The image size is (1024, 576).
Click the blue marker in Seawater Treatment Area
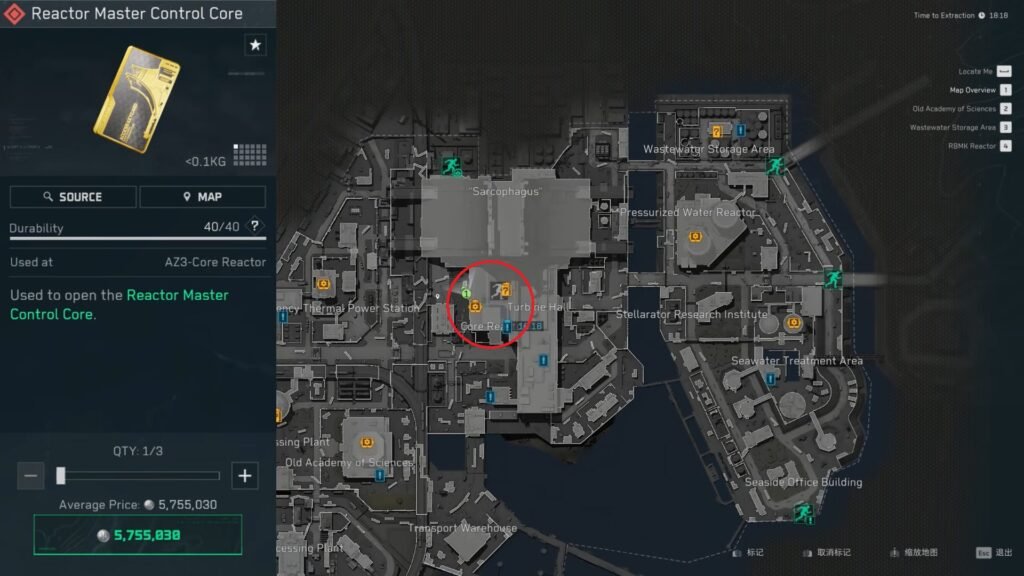tap(771, 379)
